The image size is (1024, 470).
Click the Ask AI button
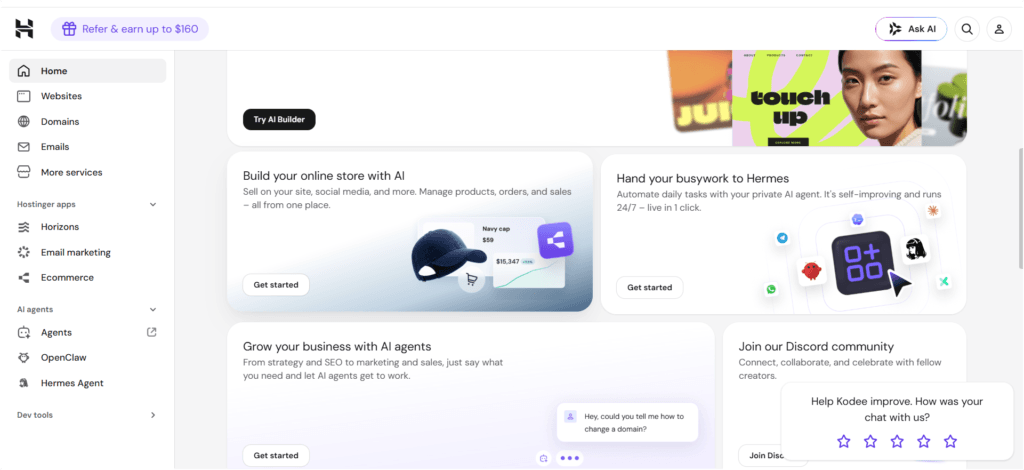(x=911, y=29)
